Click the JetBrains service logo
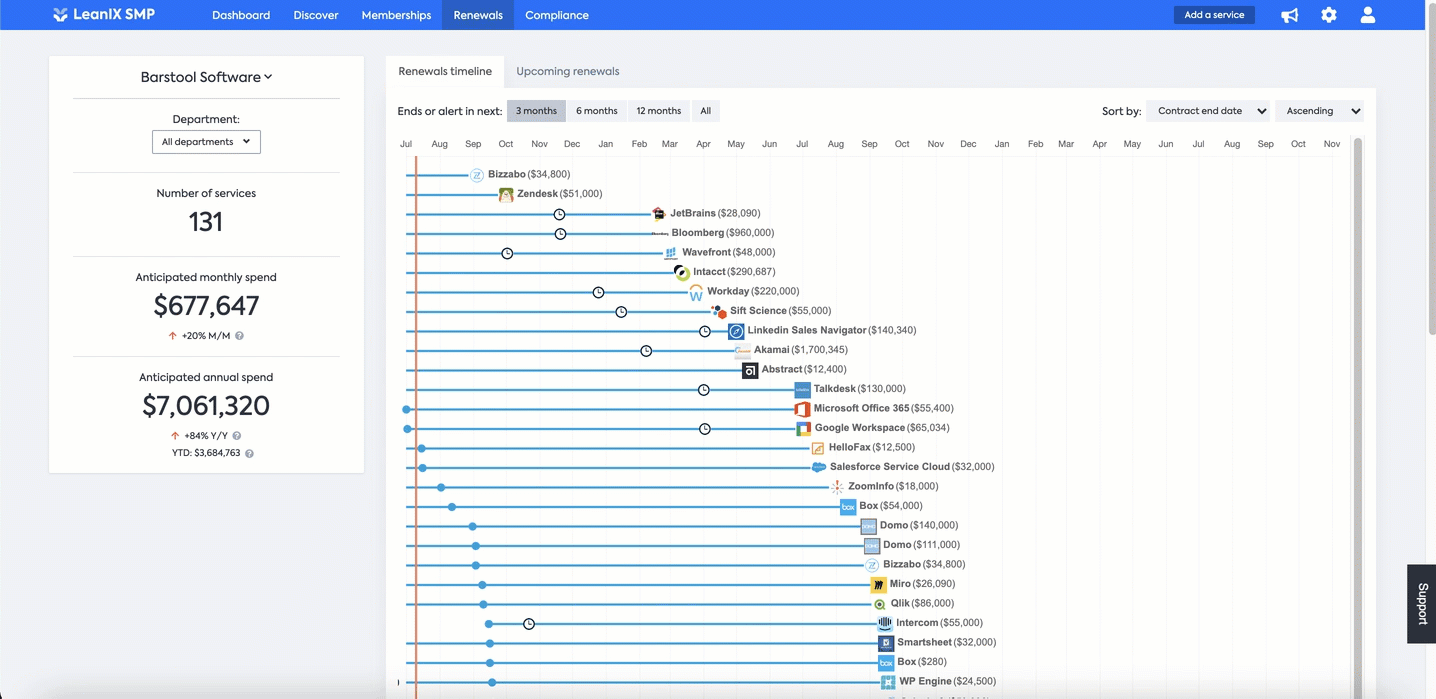Viewport: 1436px width, 699px height. [x=659, y=213]
